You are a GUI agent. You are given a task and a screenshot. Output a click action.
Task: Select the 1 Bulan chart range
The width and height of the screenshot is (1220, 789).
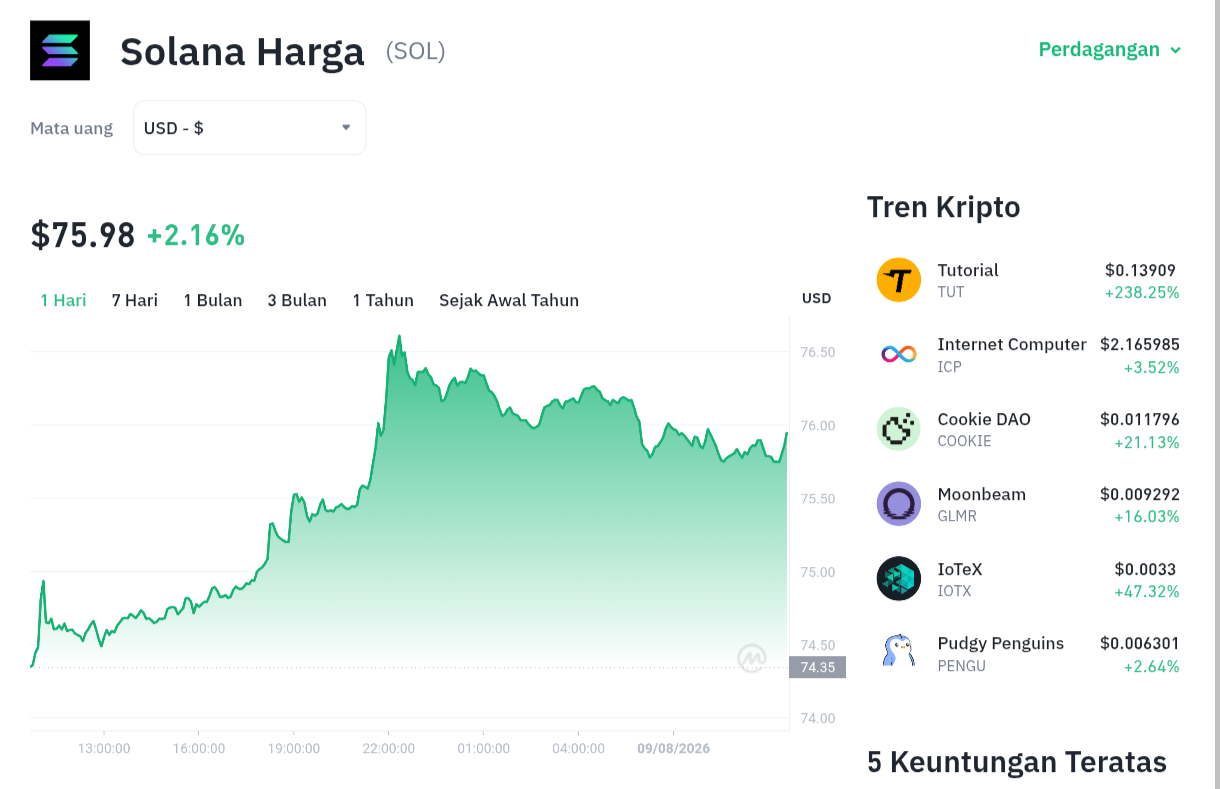pyautogui.click(x=213, y=300)
